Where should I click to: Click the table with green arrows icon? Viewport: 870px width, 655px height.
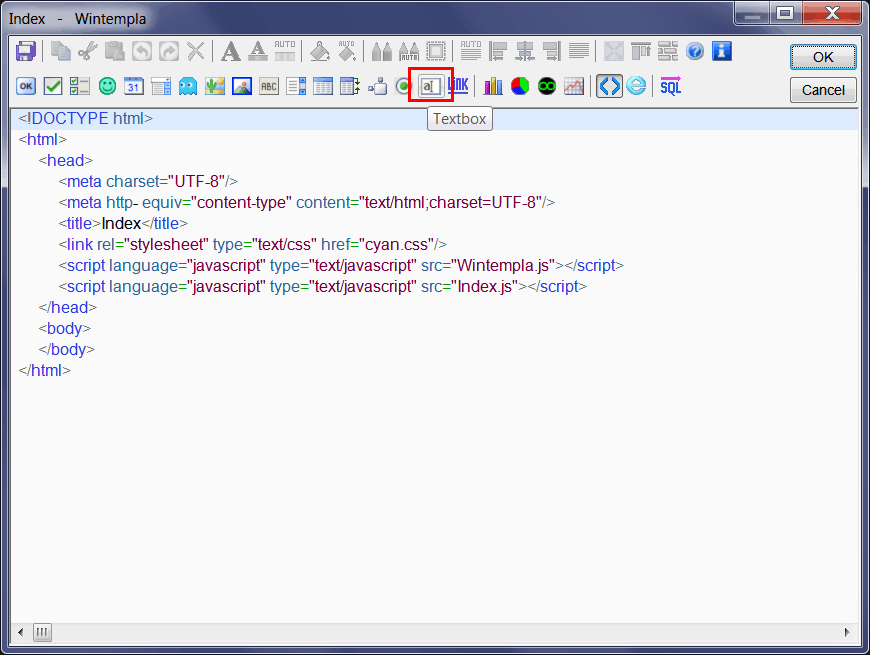pyautogui.click(x=350, y=87)
